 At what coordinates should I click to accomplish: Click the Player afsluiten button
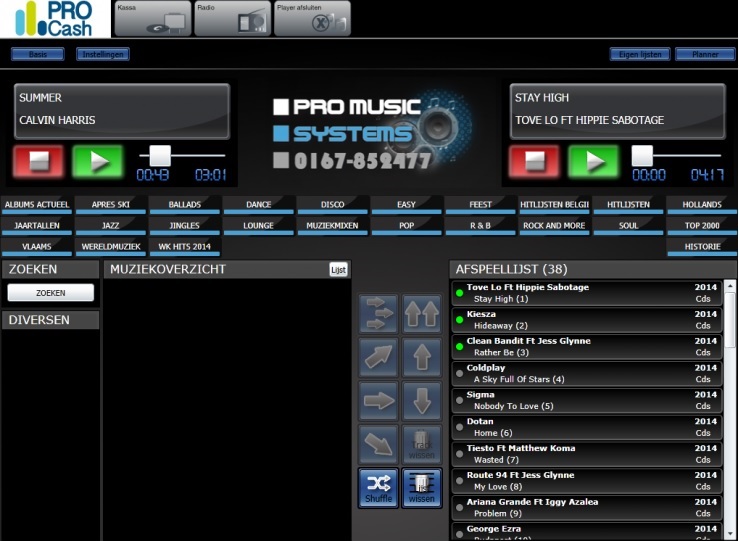312,18
